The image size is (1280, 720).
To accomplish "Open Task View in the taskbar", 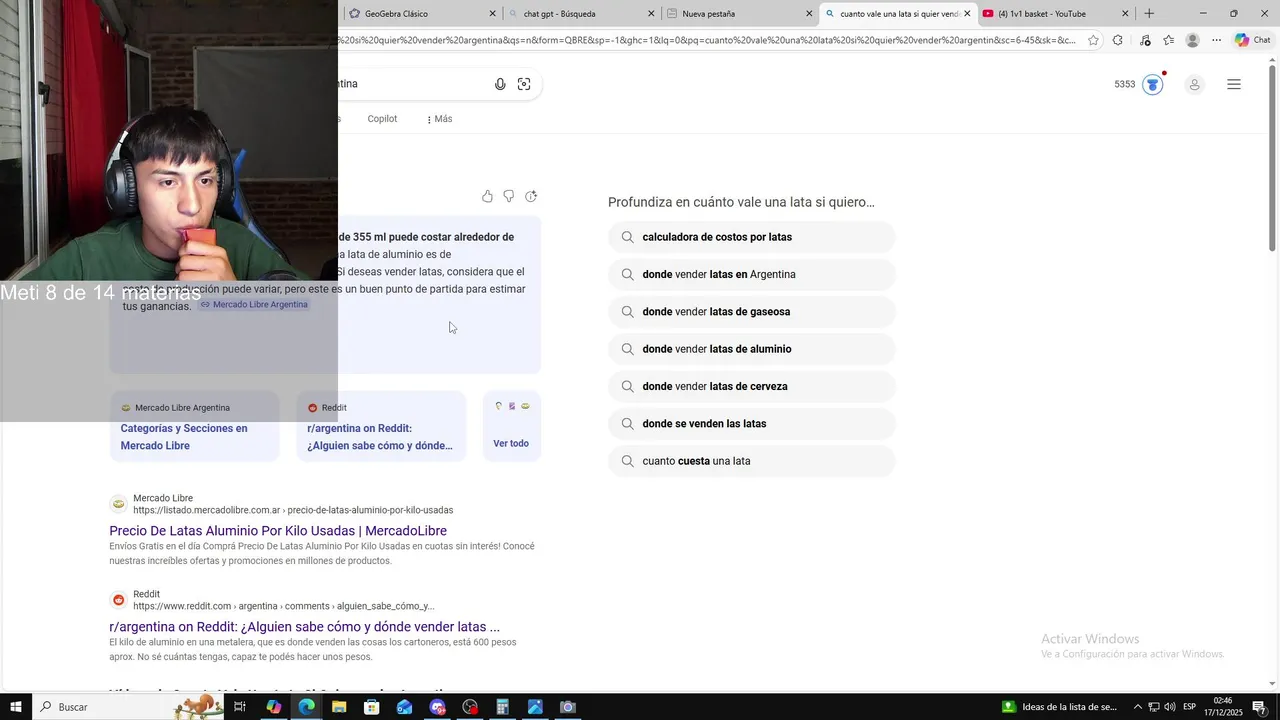I will pyautogui.click(x=240, y=707).
